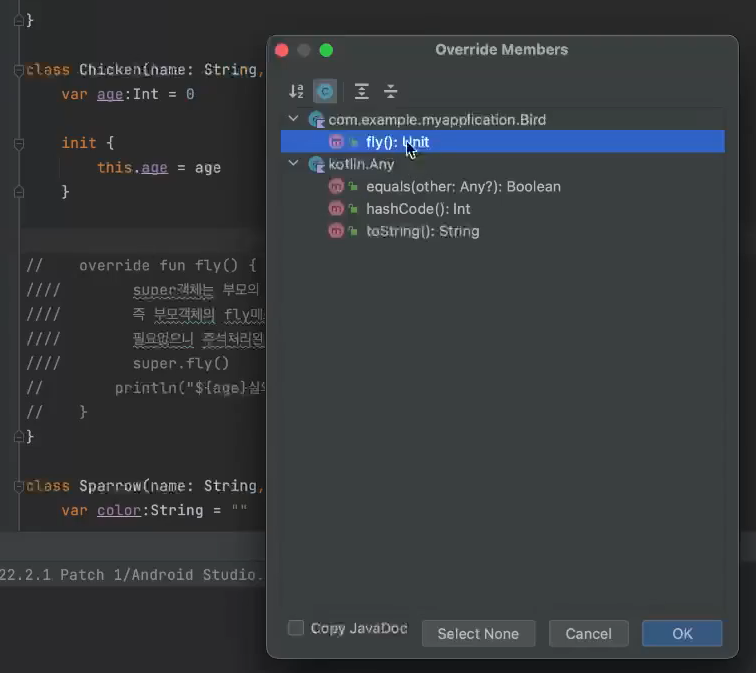Screen dimensions: 756x673
Task: Click the open lock icon beside hashCode
Action: coord(353,209)
